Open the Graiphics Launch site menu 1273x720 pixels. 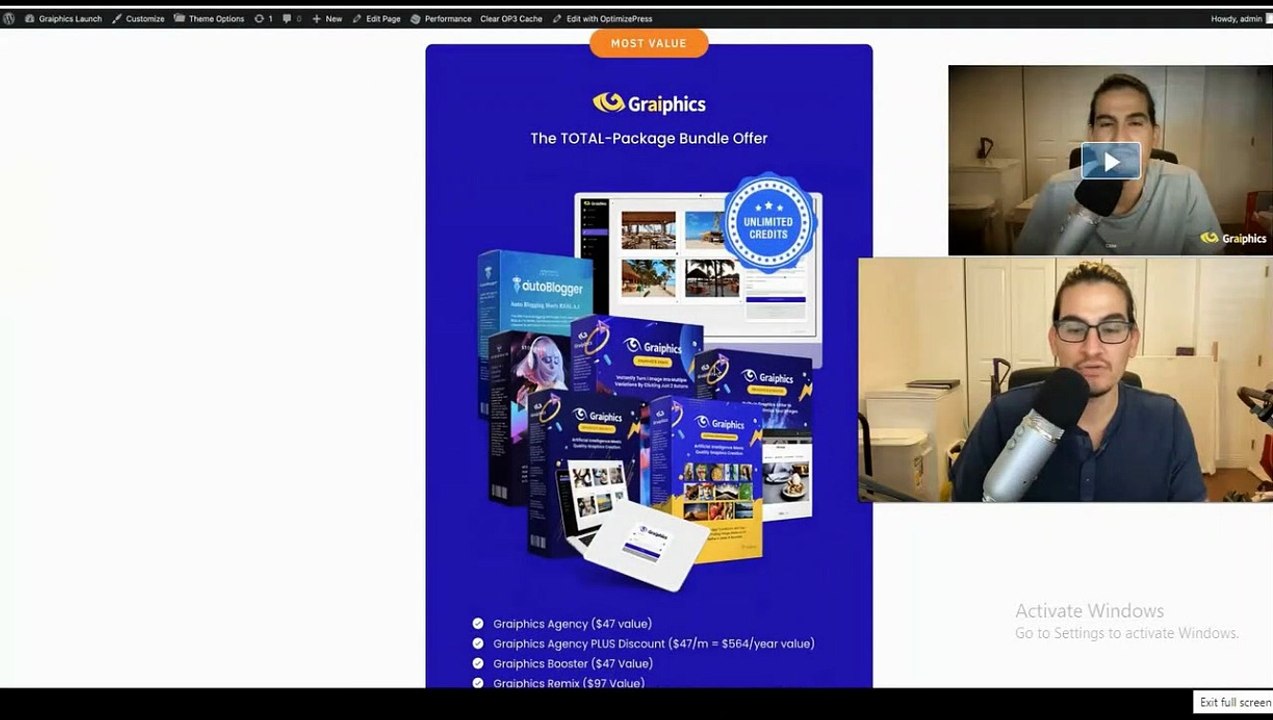pyautogui.click(x=63, y=19)
